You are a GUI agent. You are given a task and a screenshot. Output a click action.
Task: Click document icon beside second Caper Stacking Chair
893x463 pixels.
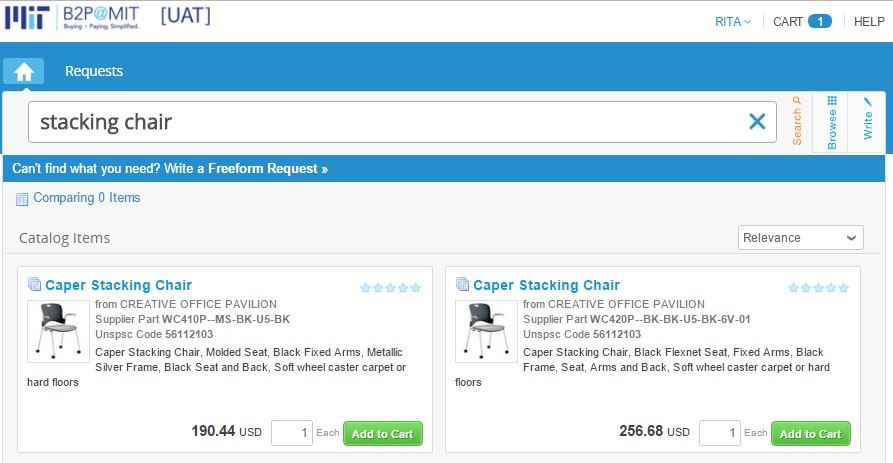click(462, 285)
